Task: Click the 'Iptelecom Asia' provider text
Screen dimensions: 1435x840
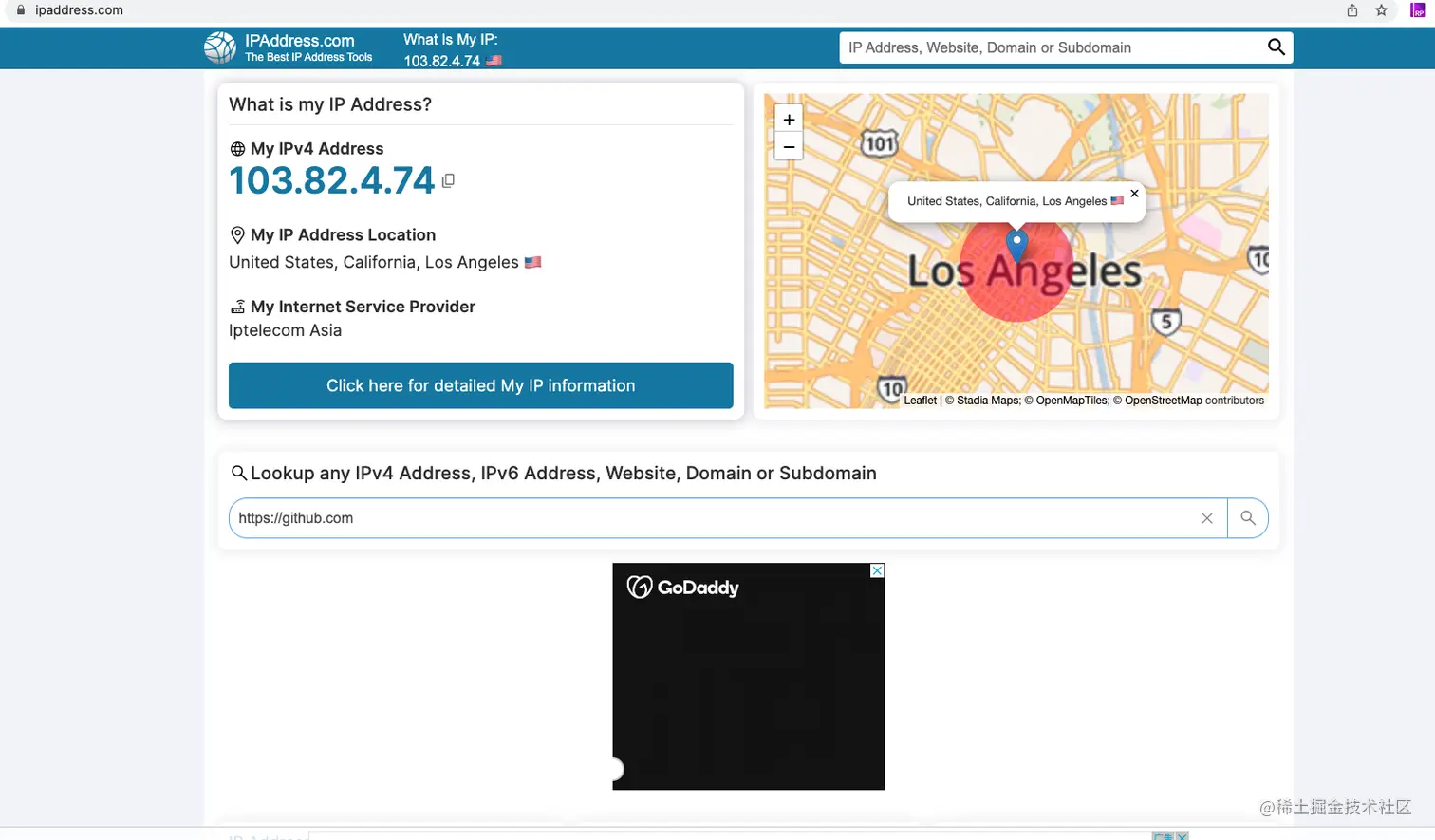Action: [x=285, y=330]
